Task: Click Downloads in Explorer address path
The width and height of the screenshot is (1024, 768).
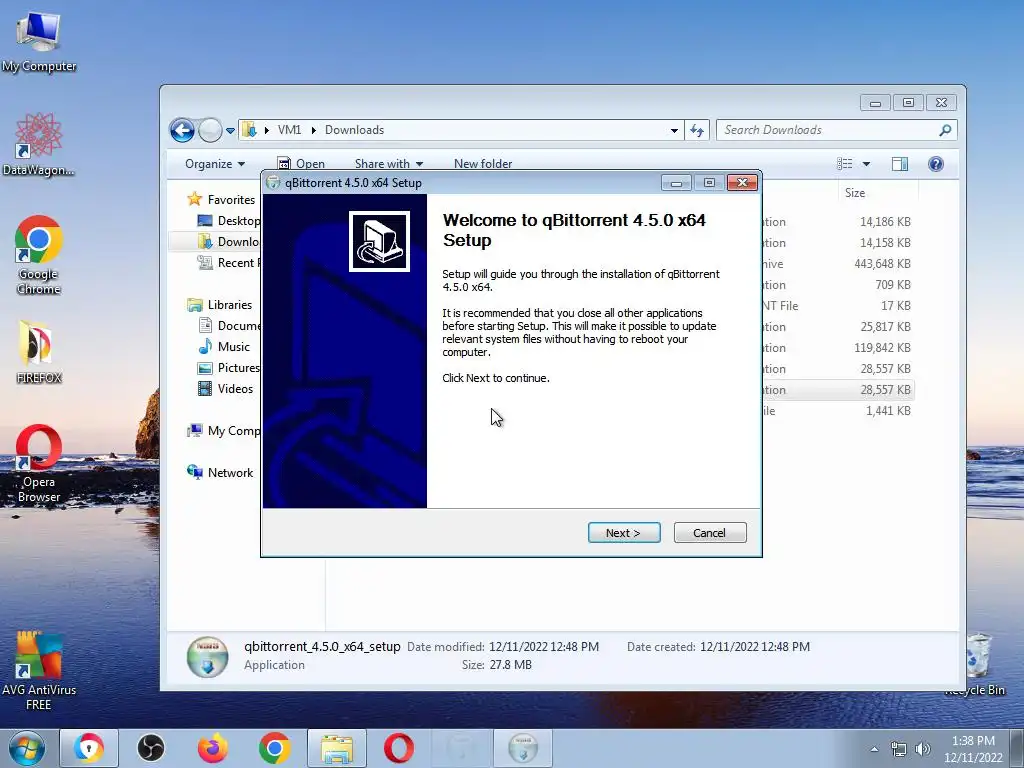Action: coord(355,130)
